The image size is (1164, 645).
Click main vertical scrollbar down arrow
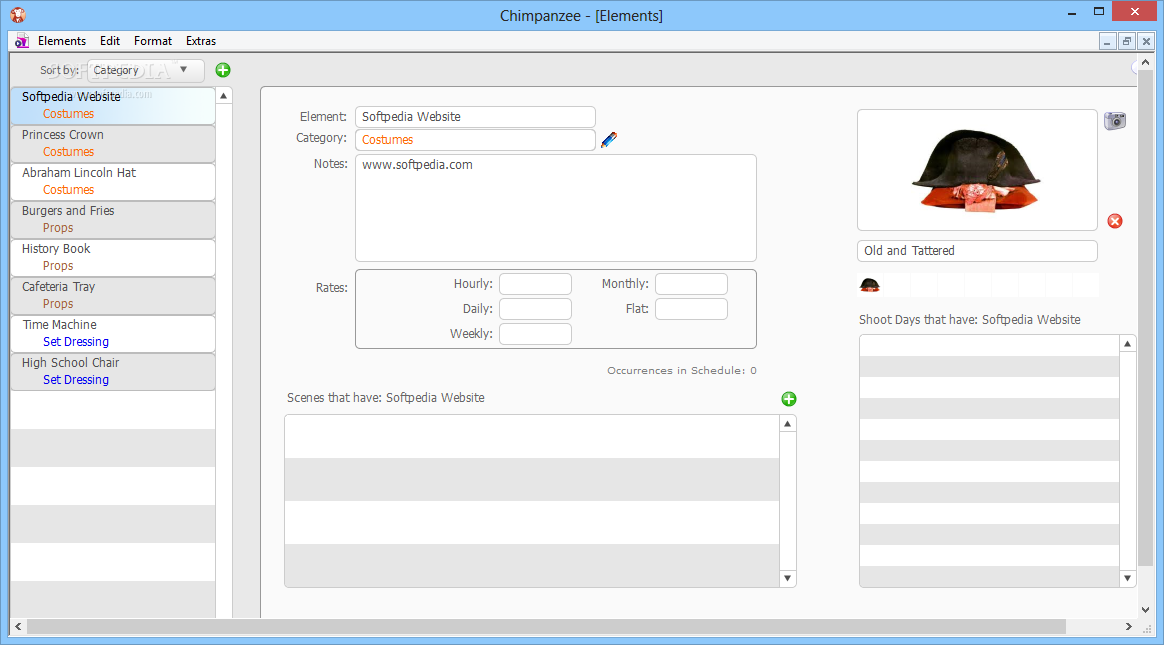point(1145,610)
